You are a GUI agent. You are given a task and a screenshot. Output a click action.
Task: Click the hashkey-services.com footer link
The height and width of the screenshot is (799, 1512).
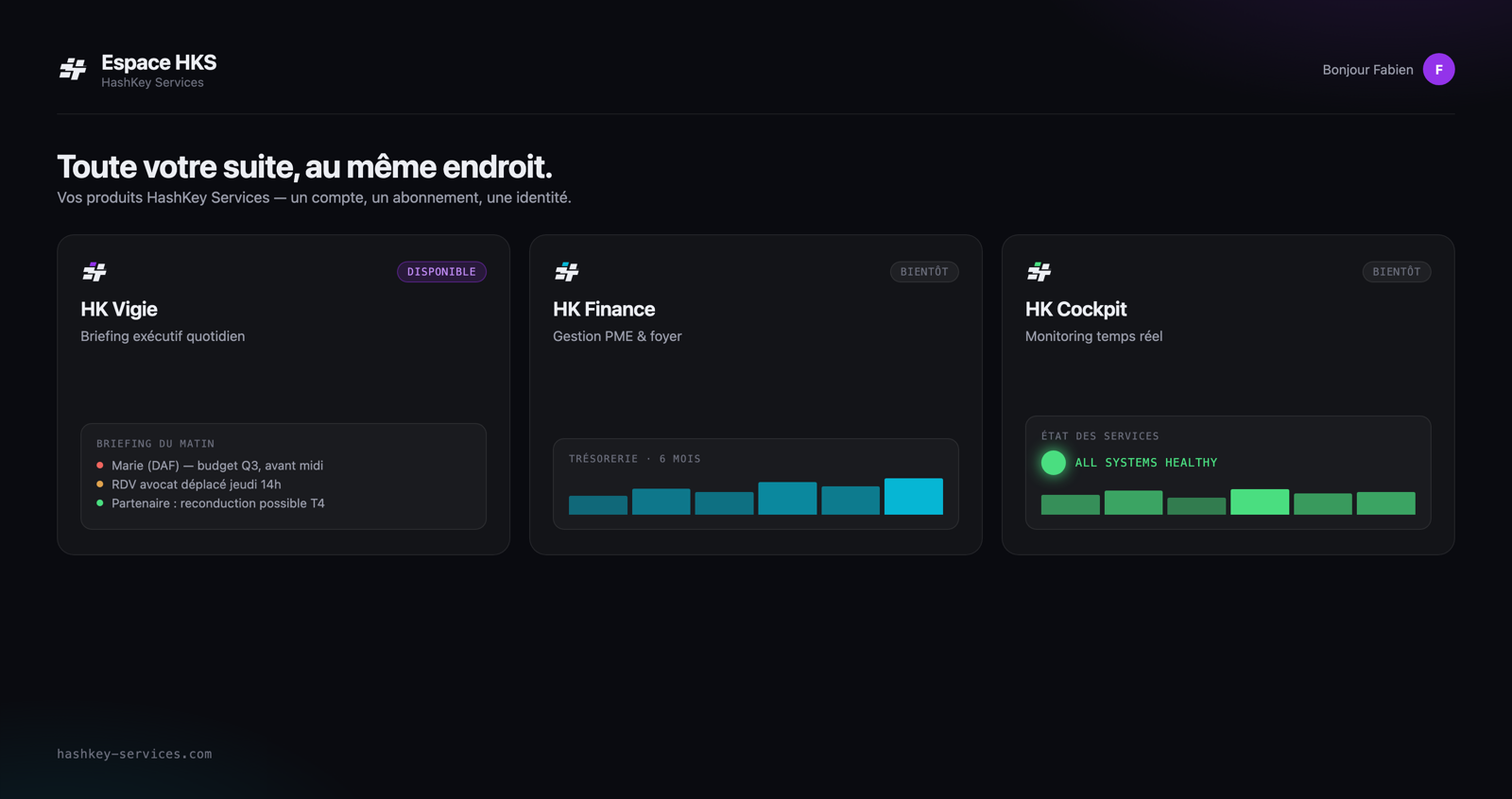pos(134,754)
